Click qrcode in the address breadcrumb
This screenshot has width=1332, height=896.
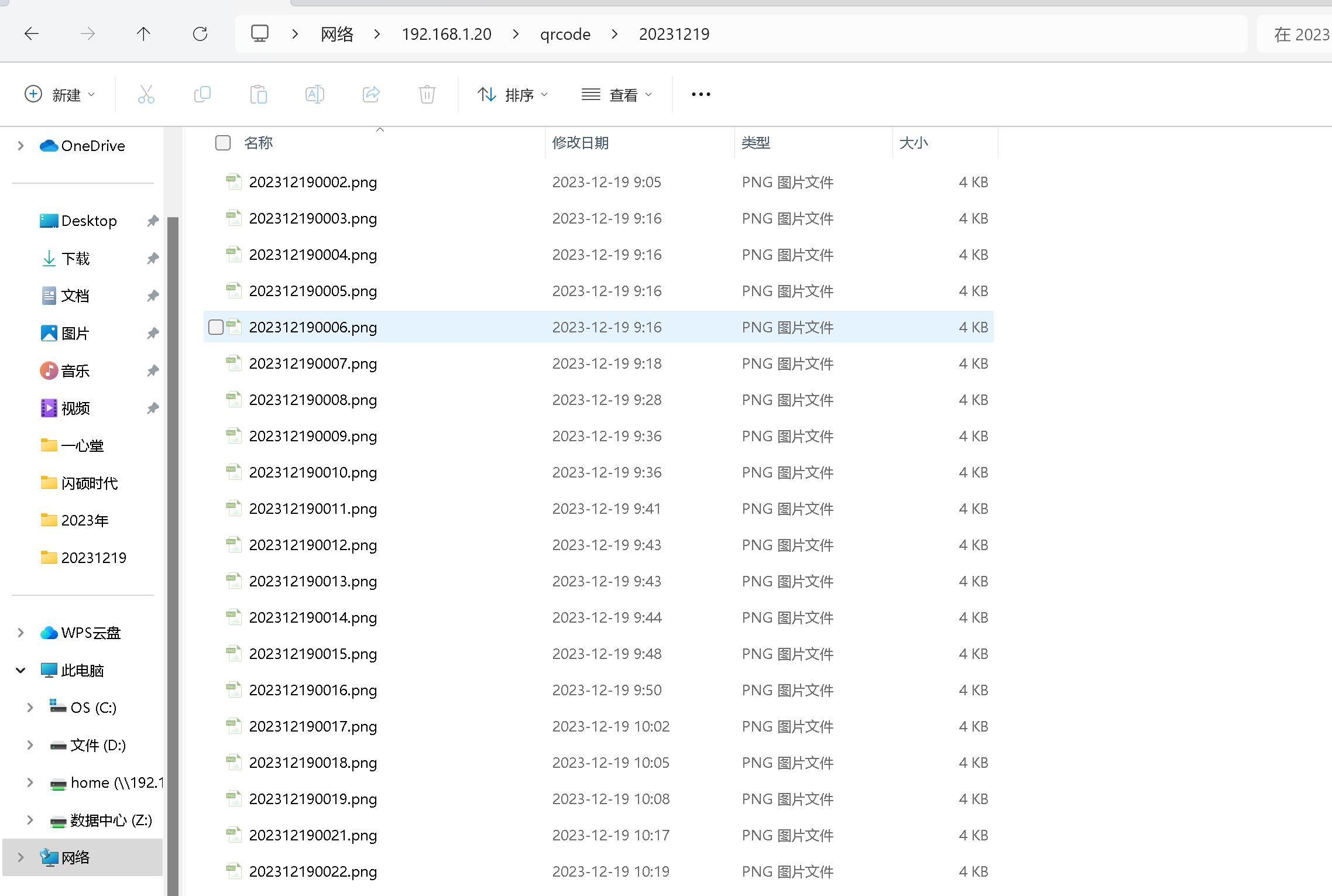coord(565,34)
